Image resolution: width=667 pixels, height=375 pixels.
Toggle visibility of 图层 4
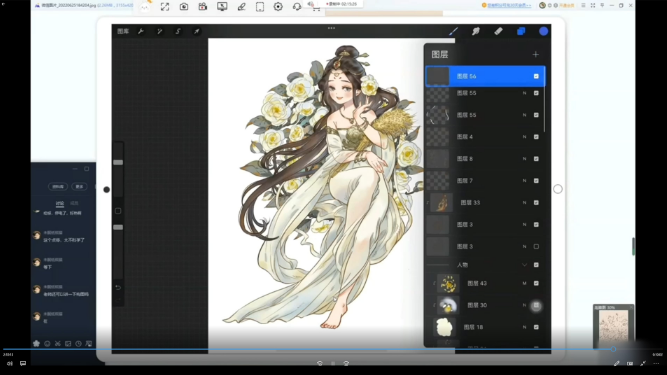(x=536, y=137)
